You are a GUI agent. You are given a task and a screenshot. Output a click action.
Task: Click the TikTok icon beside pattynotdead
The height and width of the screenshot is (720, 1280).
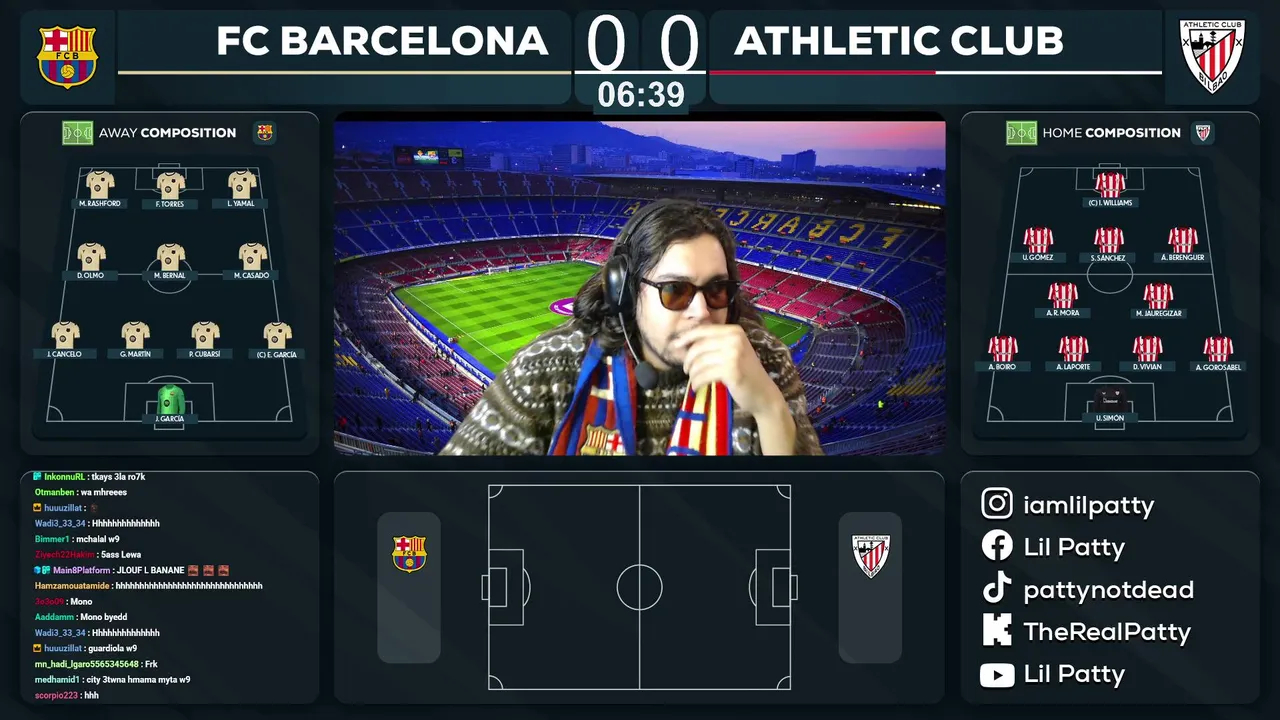996,589
